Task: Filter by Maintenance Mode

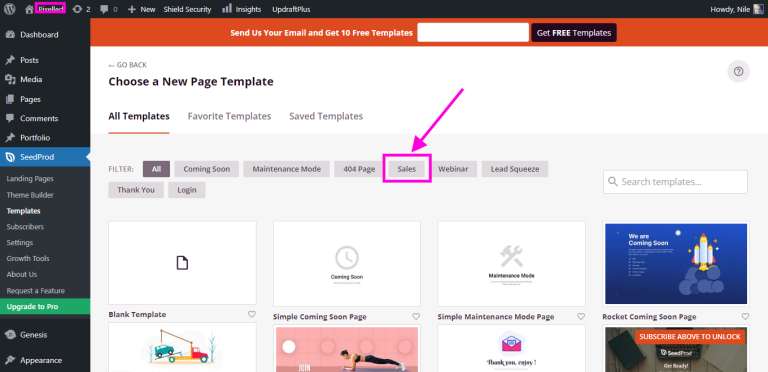Action: click(x=287, y=169)
